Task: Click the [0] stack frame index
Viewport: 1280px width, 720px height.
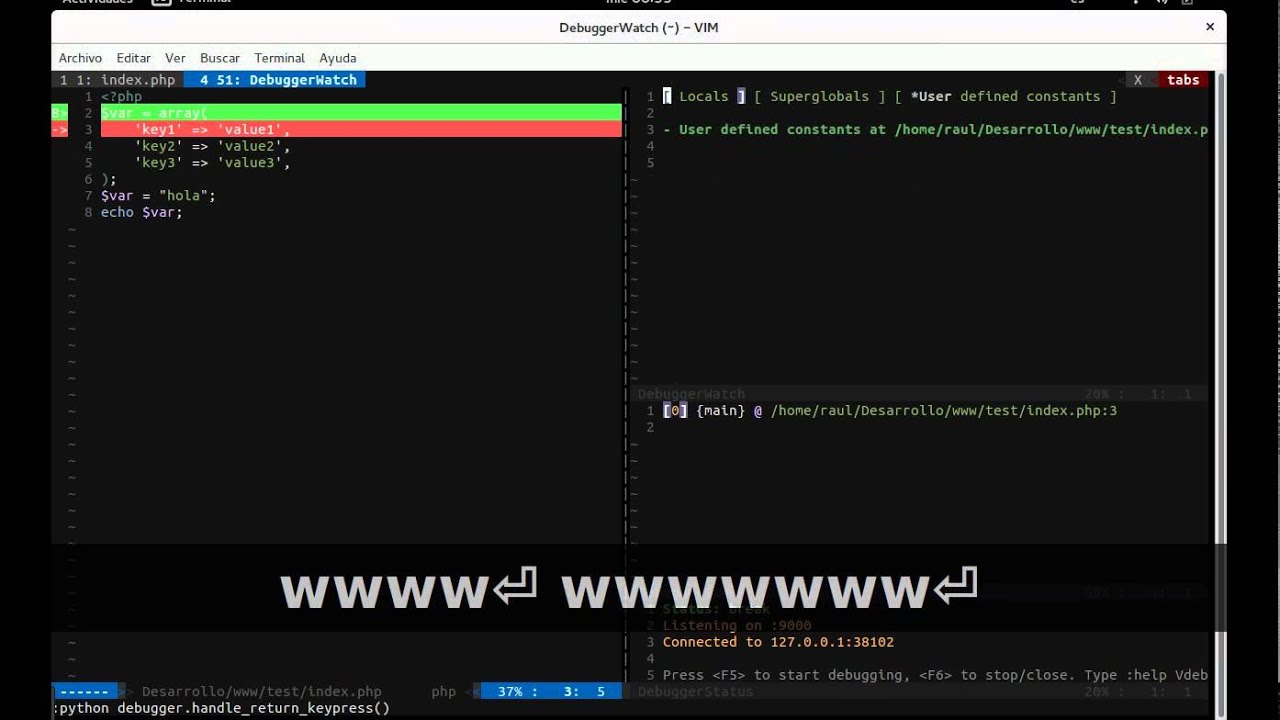Action: click(x=675, y=411)
